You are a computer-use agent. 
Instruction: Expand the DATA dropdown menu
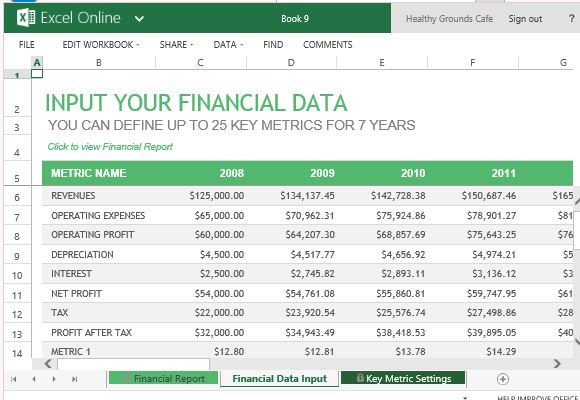[228, 44]
